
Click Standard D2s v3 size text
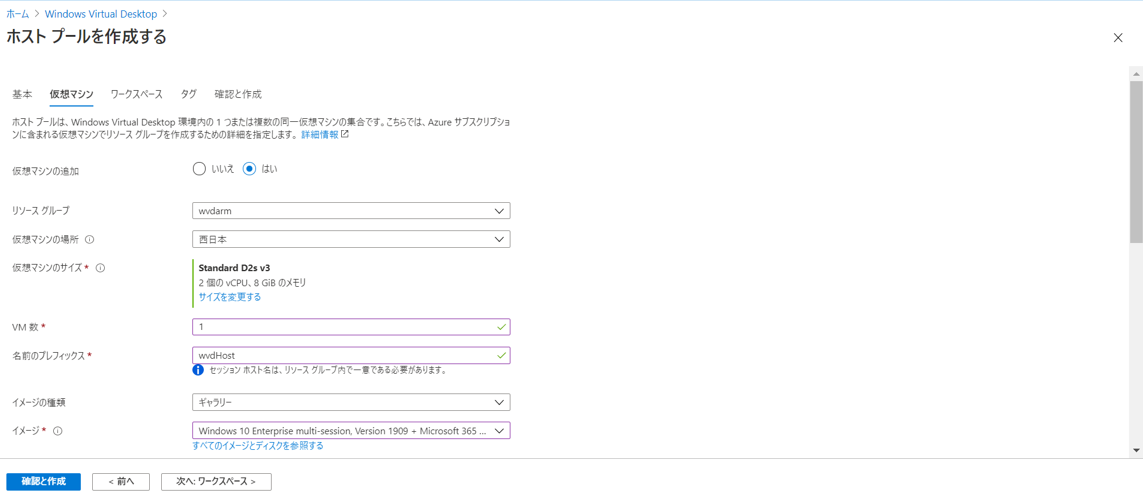pos(235,267)
